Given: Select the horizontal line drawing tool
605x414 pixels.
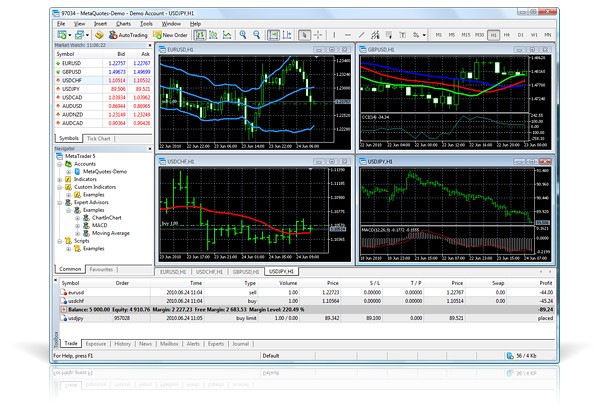Looking at the screenshot, I should click(348, 35).
